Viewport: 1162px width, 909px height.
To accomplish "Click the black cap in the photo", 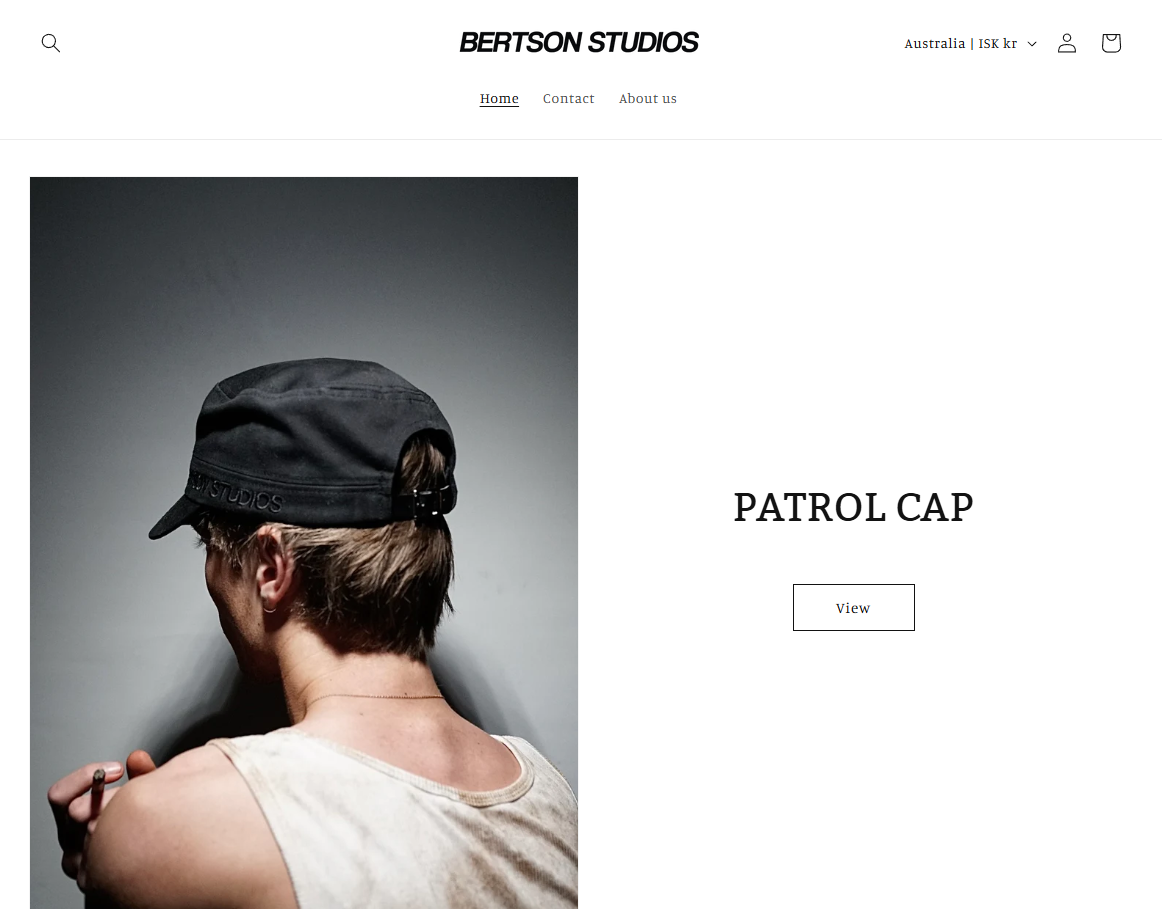I will coord(311,444).
